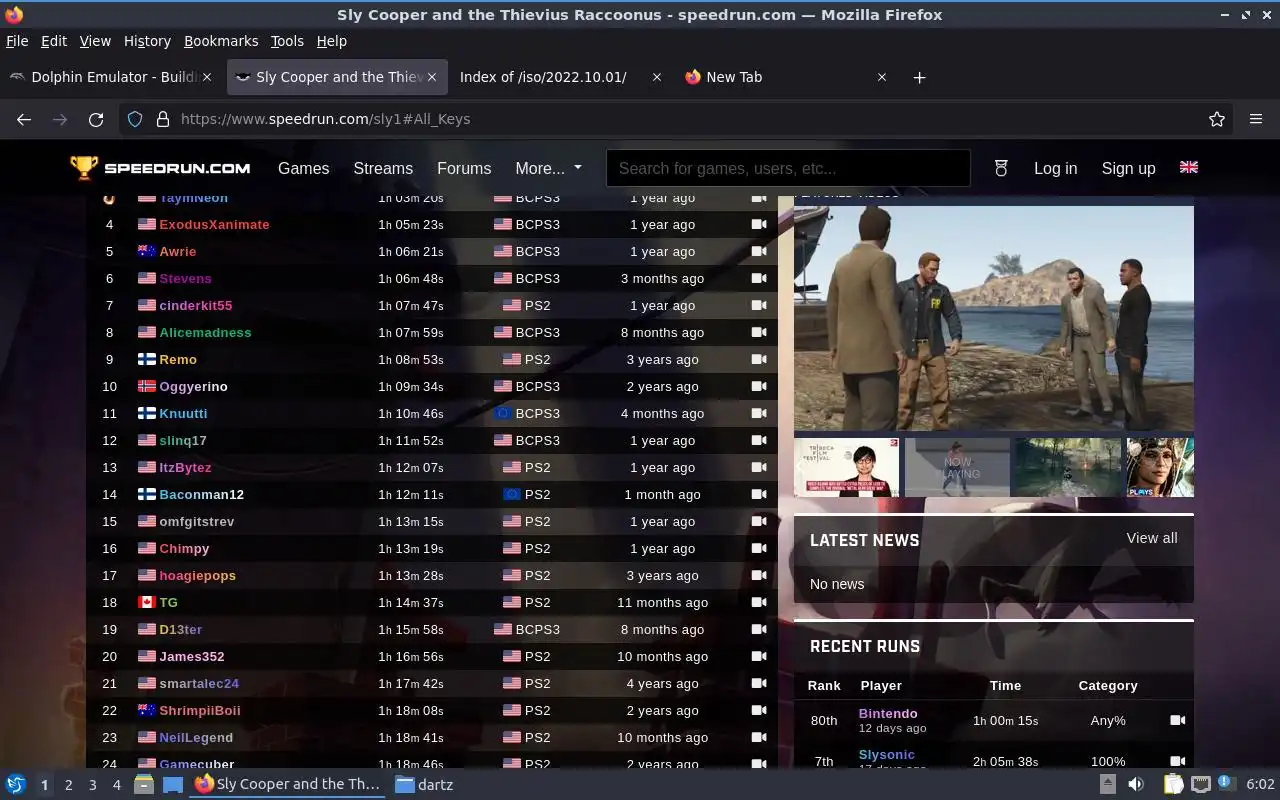Open the video icon for Remo's run
The image size is (1280, 800).
759,359
